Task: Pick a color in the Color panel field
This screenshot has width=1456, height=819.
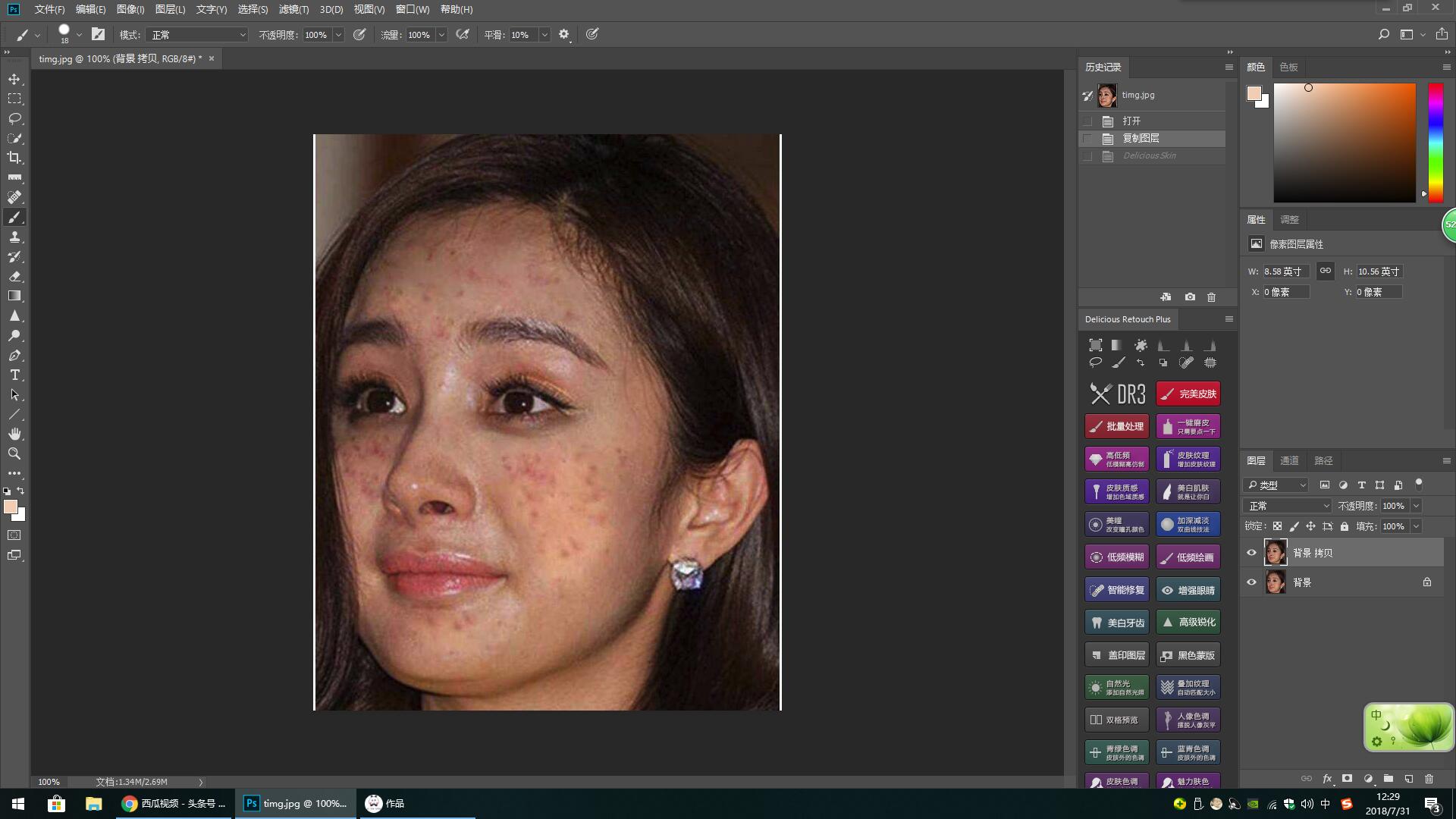Action: click(1345, 143)
